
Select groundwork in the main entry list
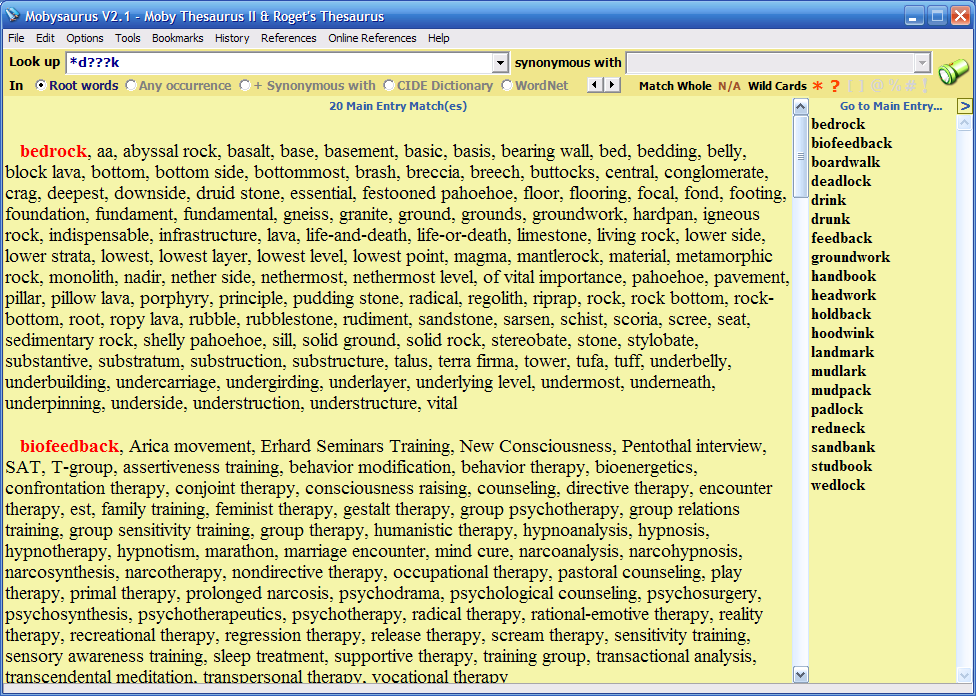[850, 257]
